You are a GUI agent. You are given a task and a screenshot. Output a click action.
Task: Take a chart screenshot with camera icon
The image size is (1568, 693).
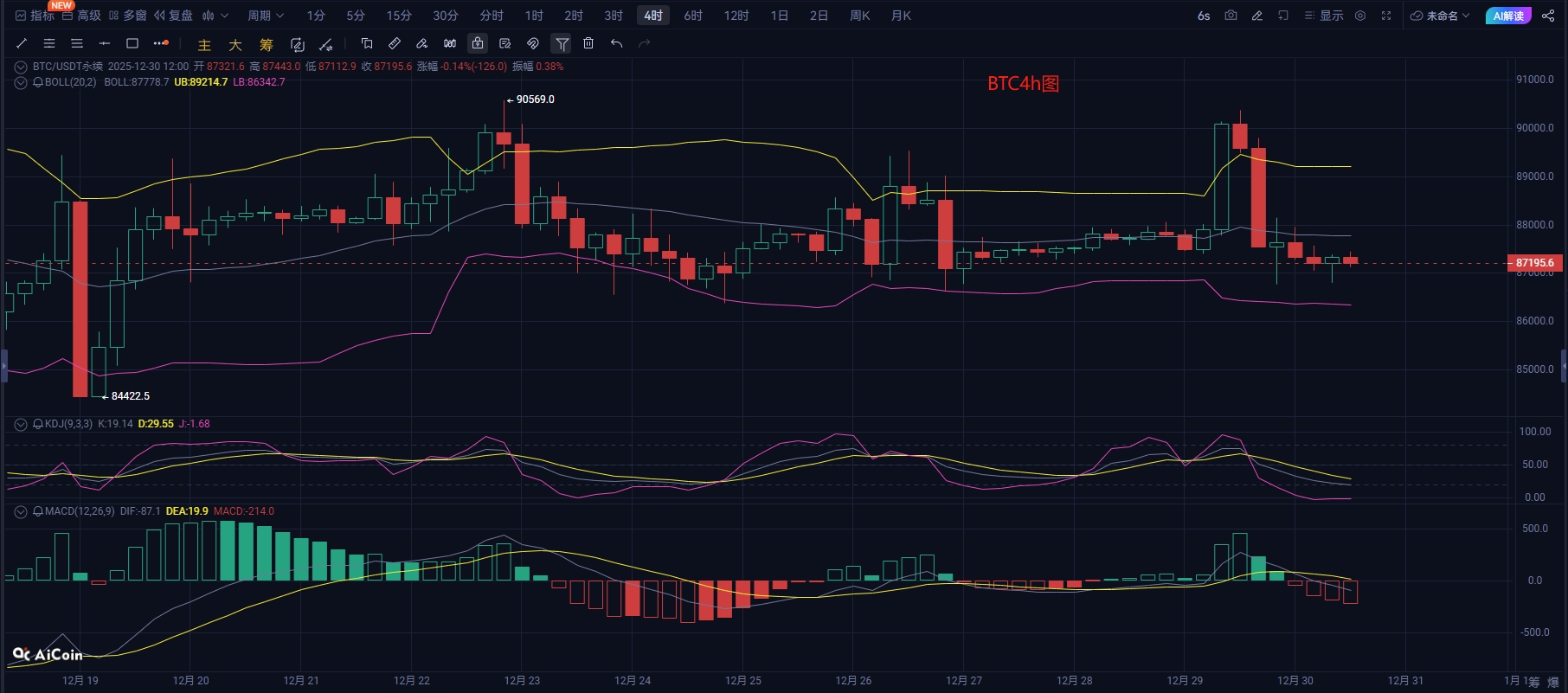pyautogui.click(x=1231, y=16)
